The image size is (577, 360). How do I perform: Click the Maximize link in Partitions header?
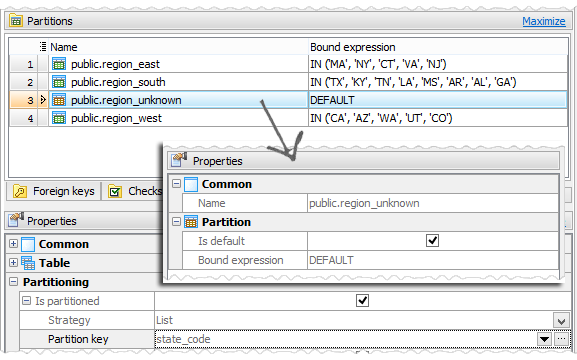[x=544, y=21]
